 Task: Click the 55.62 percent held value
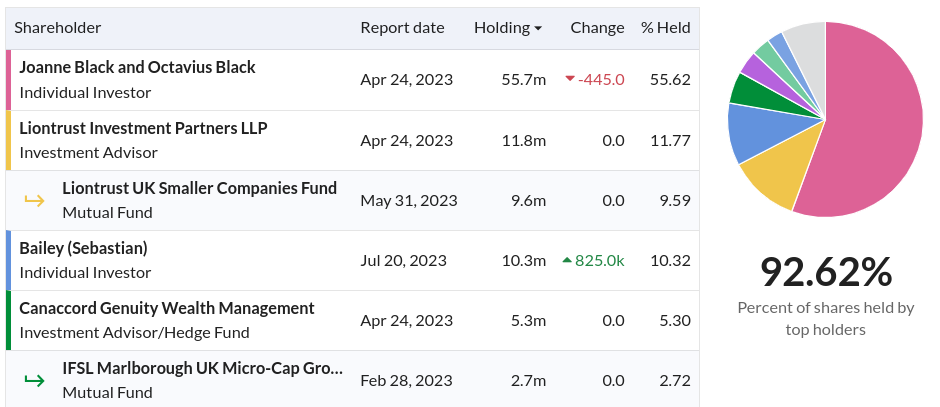click(670, 80)
